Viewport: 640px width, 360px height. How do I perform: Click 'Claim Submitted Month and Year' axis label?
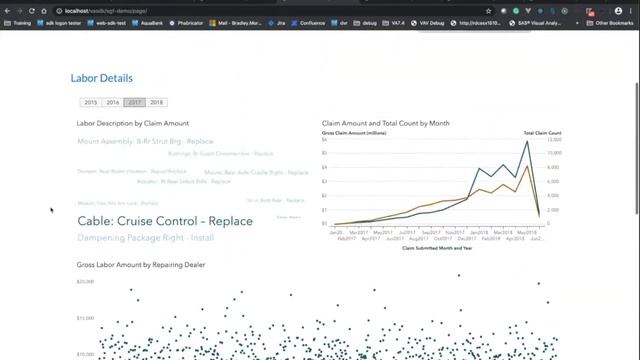(x=437, y=248)
